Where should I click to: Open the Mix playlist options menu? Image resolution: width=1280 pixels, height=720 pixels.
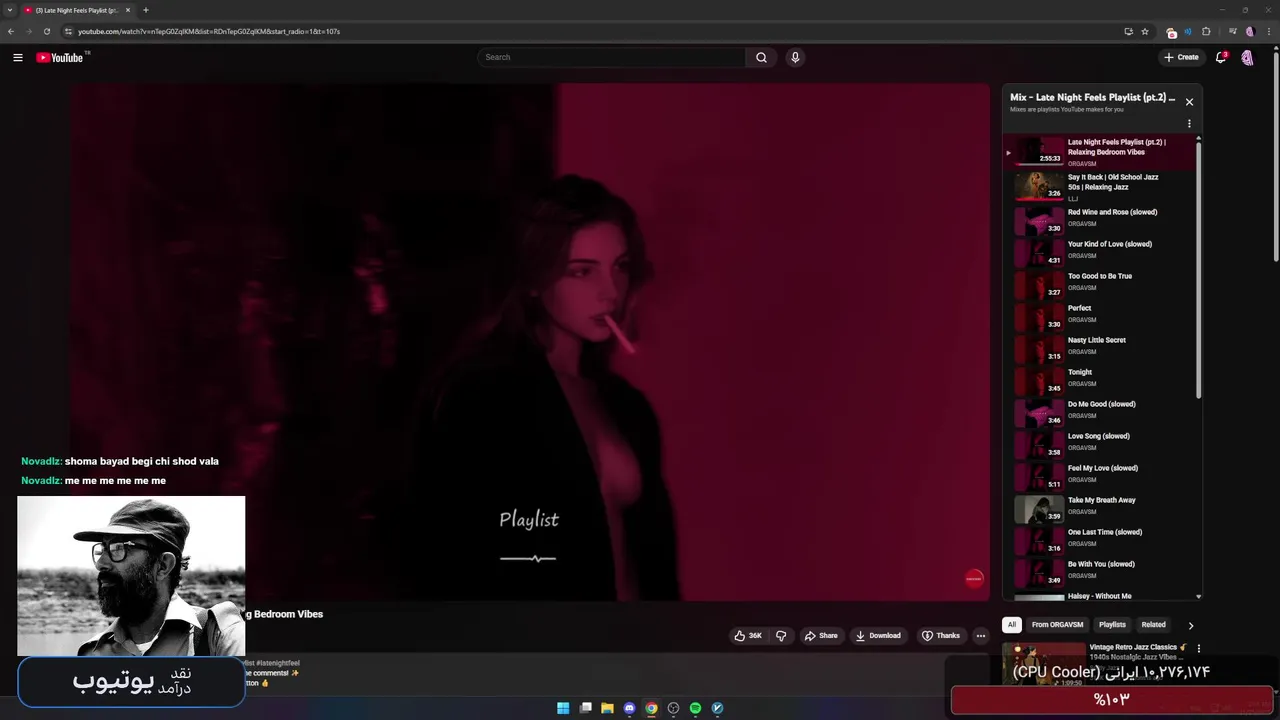[x=1189, y=124]
